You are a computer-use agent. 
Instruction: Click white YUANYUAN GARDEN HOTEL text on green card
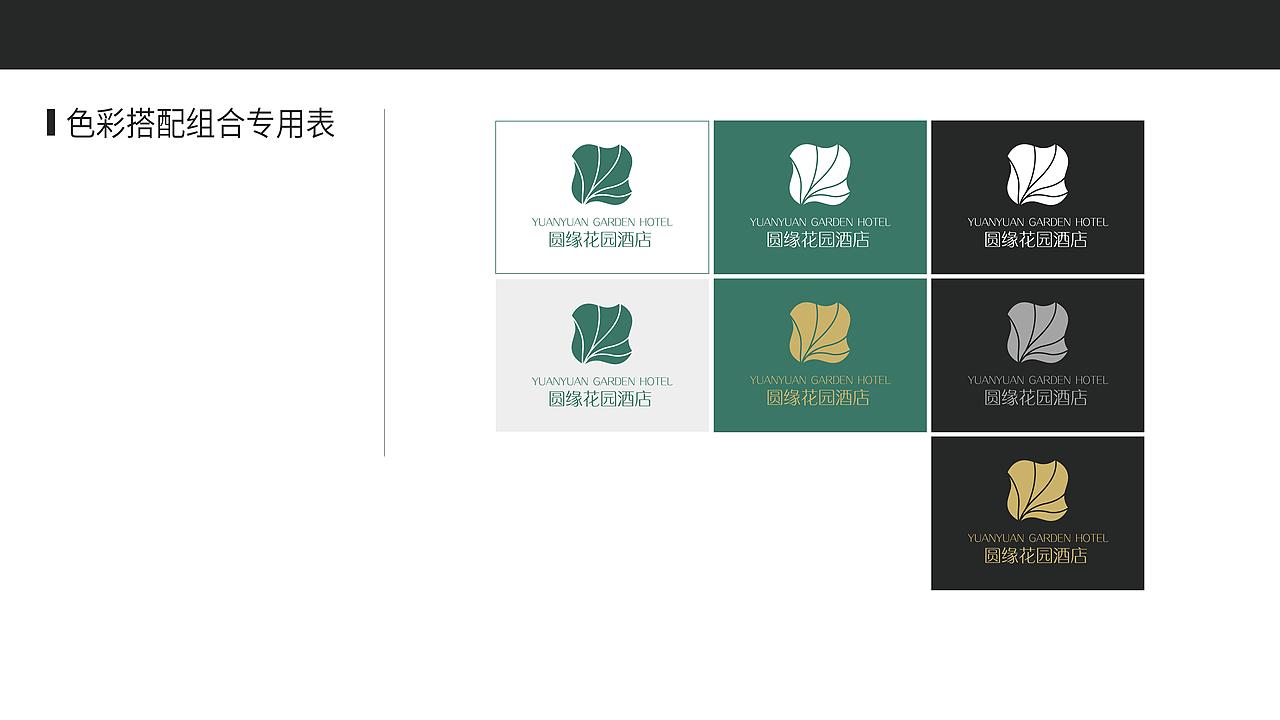820,222
